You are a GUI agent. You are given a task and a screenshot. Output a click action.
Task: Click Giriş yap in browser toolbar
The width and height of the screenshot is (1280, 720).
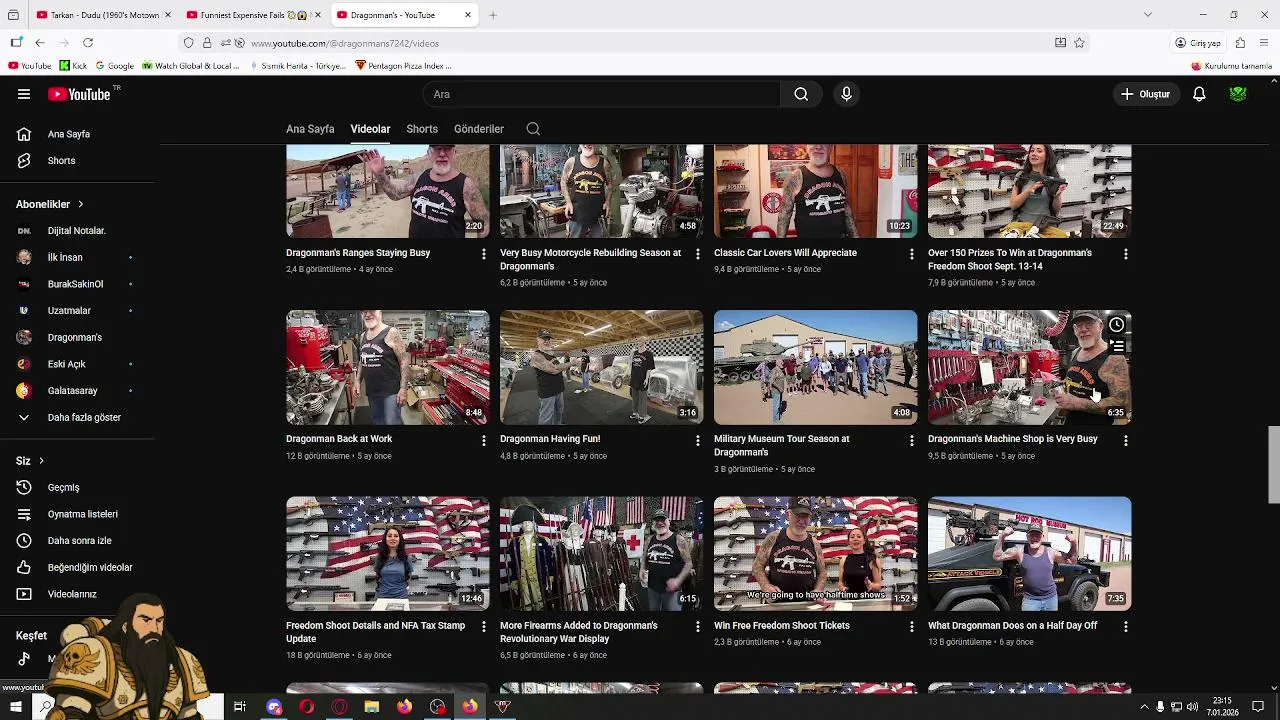(1198, 43)
